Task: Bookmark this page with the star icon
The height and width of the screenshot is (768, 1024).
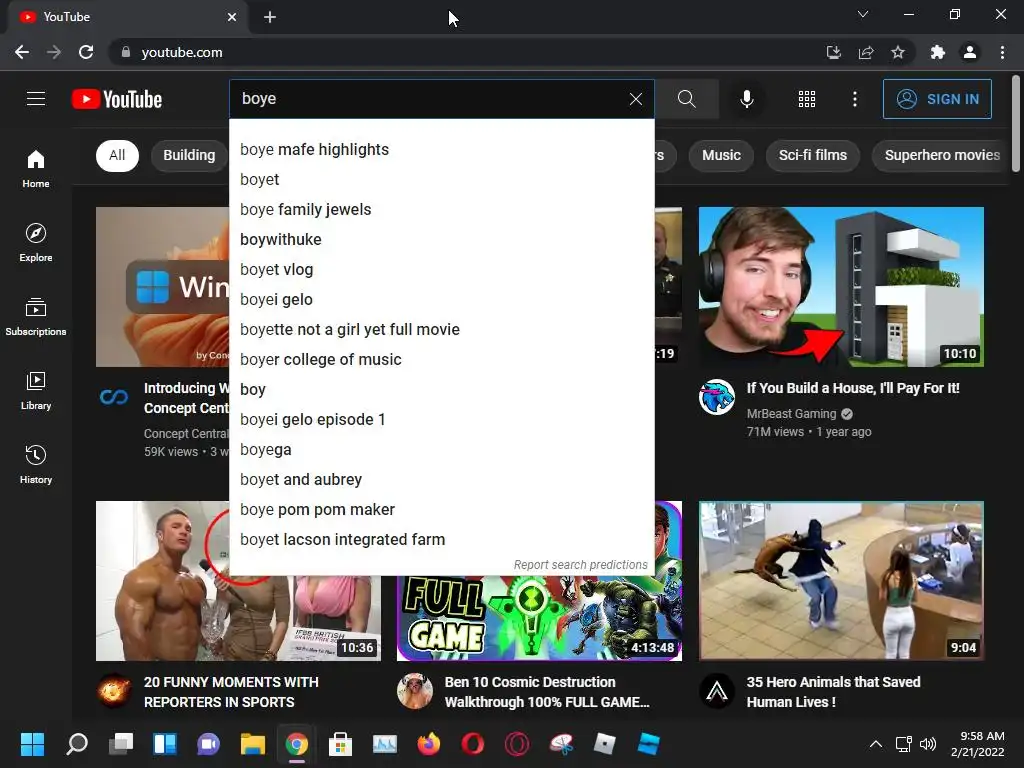Action: (x=898, y=52)
